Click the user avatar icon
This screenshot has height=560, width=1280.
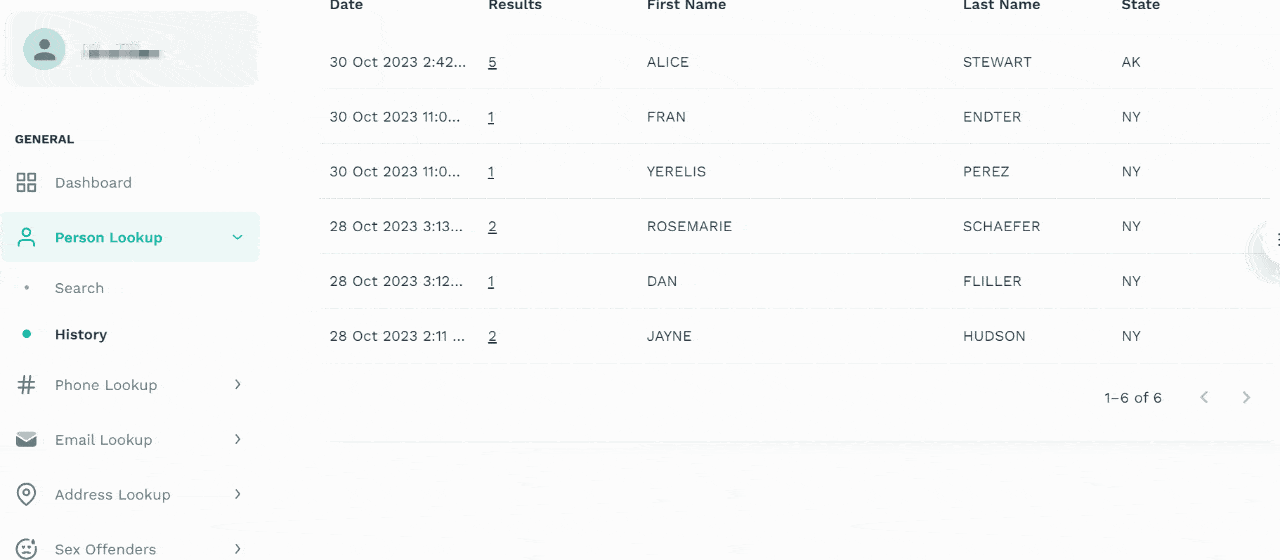point(45,49)
